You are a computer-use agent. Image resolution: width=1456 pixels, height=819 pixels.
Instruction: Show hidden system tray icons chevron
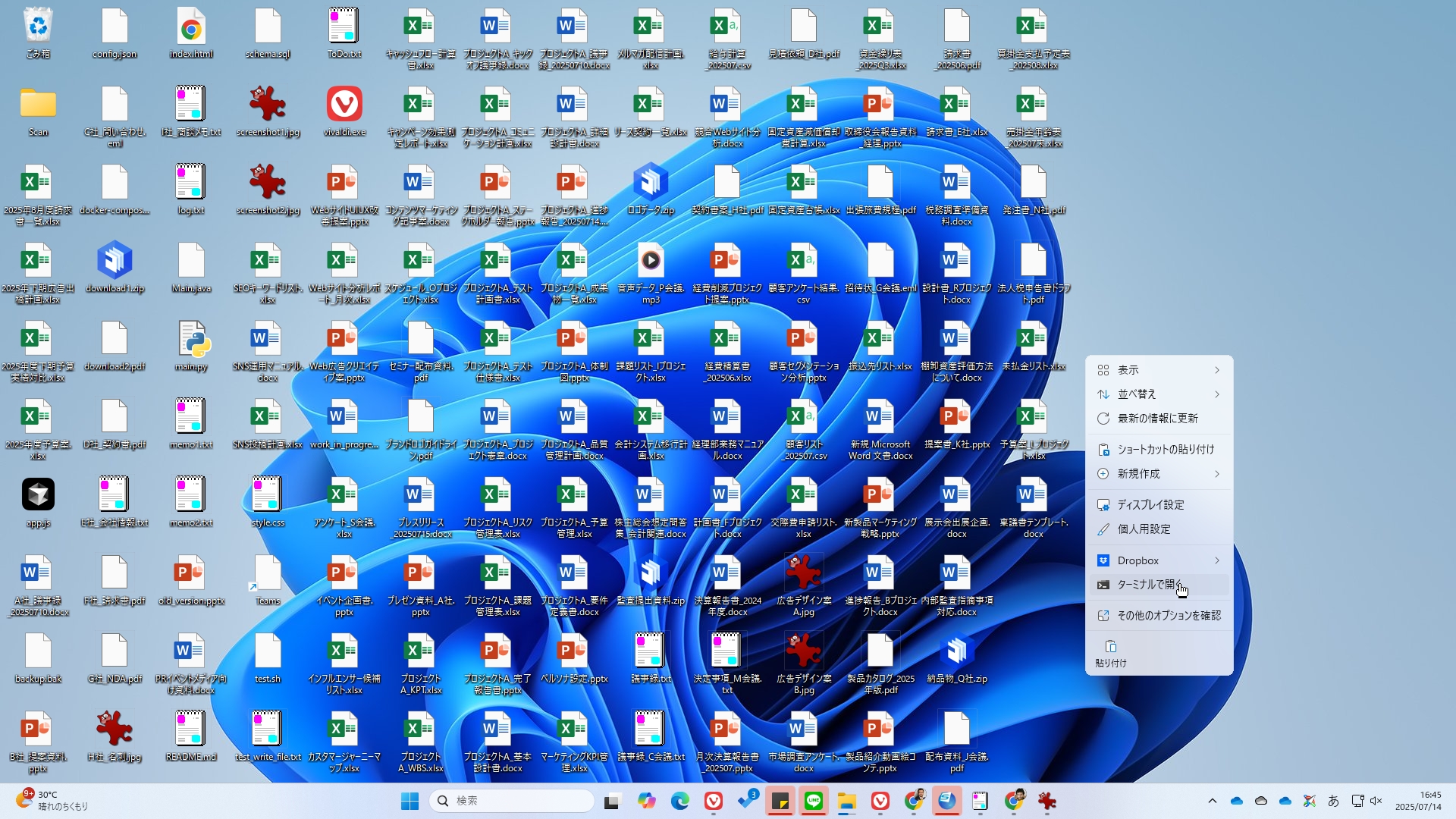coord(1212,801)
